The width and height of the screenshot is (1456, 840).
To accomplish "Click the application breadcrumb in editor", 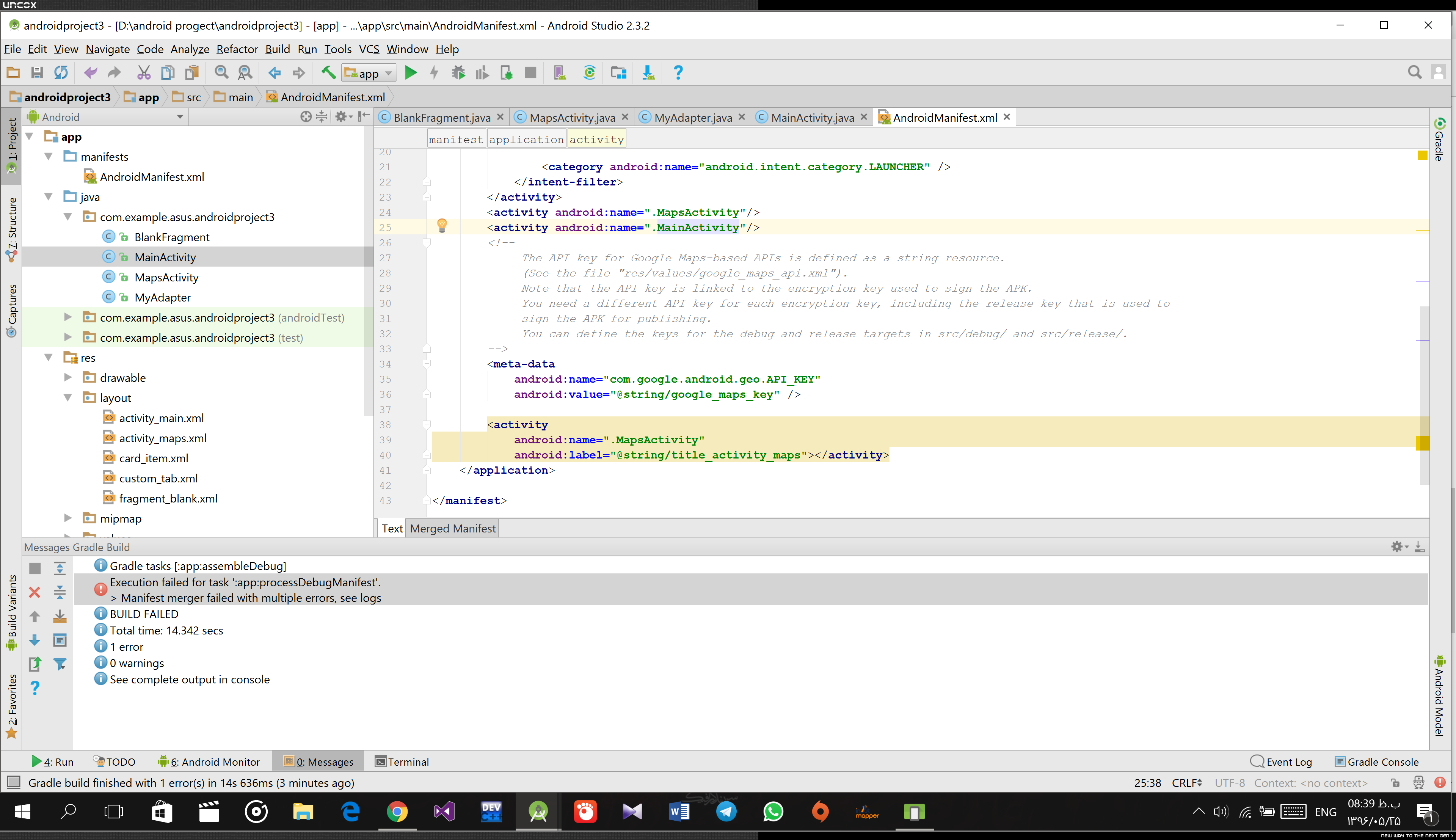I will click(526, 140).
